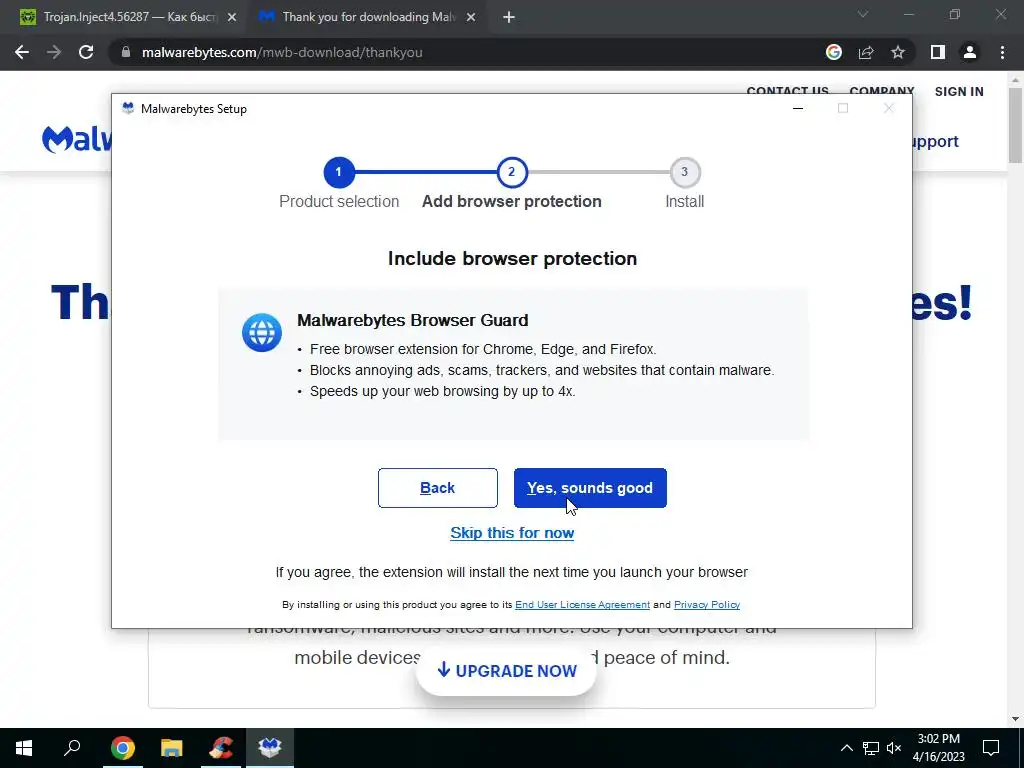Choose Skip this for now link
Screen dimensions: 1024x768
click(512, 533)
